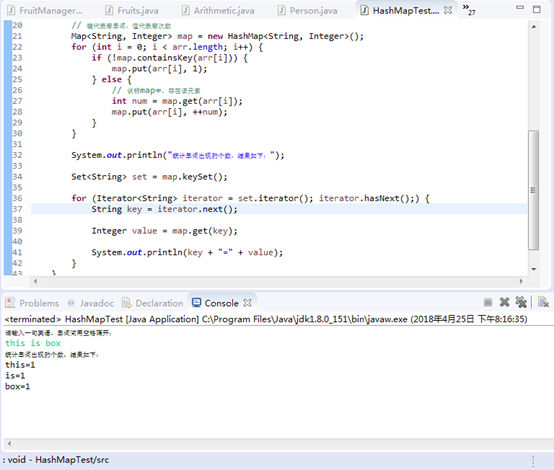
Task: Place cursor on 'Map<String, Integer> map' declaration line
Action: click(x=217, y=36)
